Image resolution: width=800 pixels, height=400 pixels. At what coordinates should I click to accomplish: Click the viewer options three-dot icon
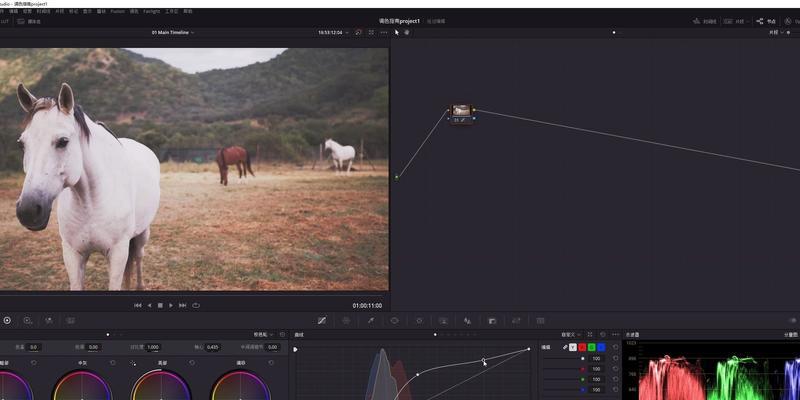click(384, 32)
